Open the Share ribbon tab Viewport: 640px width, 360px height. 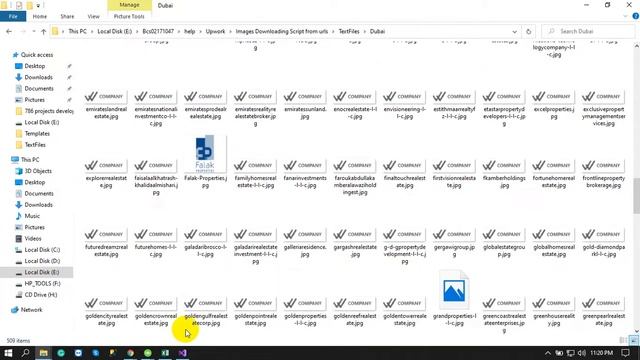(67, 16)
